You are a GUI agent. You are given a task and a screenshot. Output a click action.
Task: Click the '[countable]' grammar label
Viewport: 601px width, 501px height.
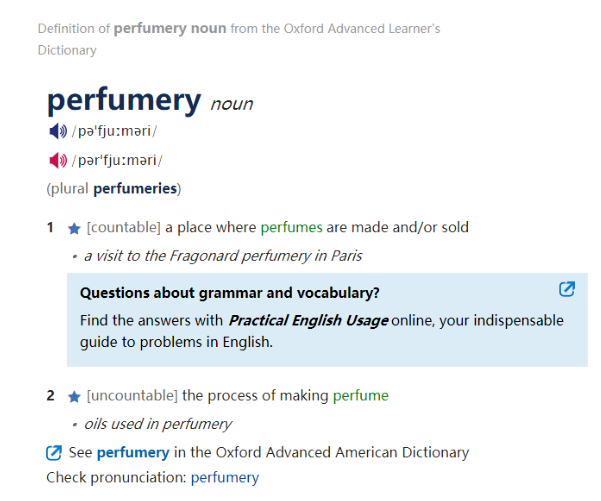coord(124,227)
